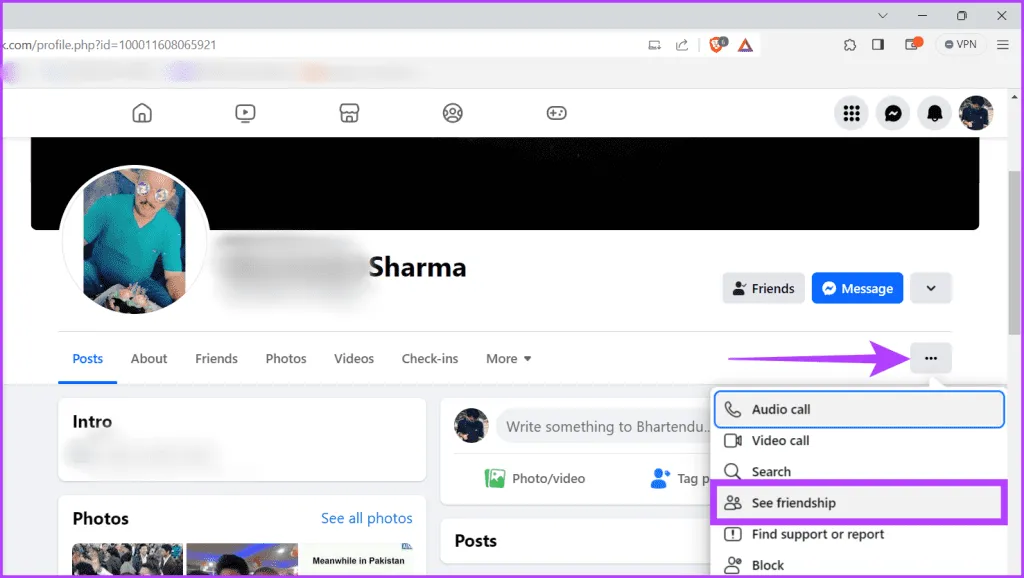Go to Facebook Home icon
Screen dimensions: 1024x578
pyautogui.click(x=142, y=113)
